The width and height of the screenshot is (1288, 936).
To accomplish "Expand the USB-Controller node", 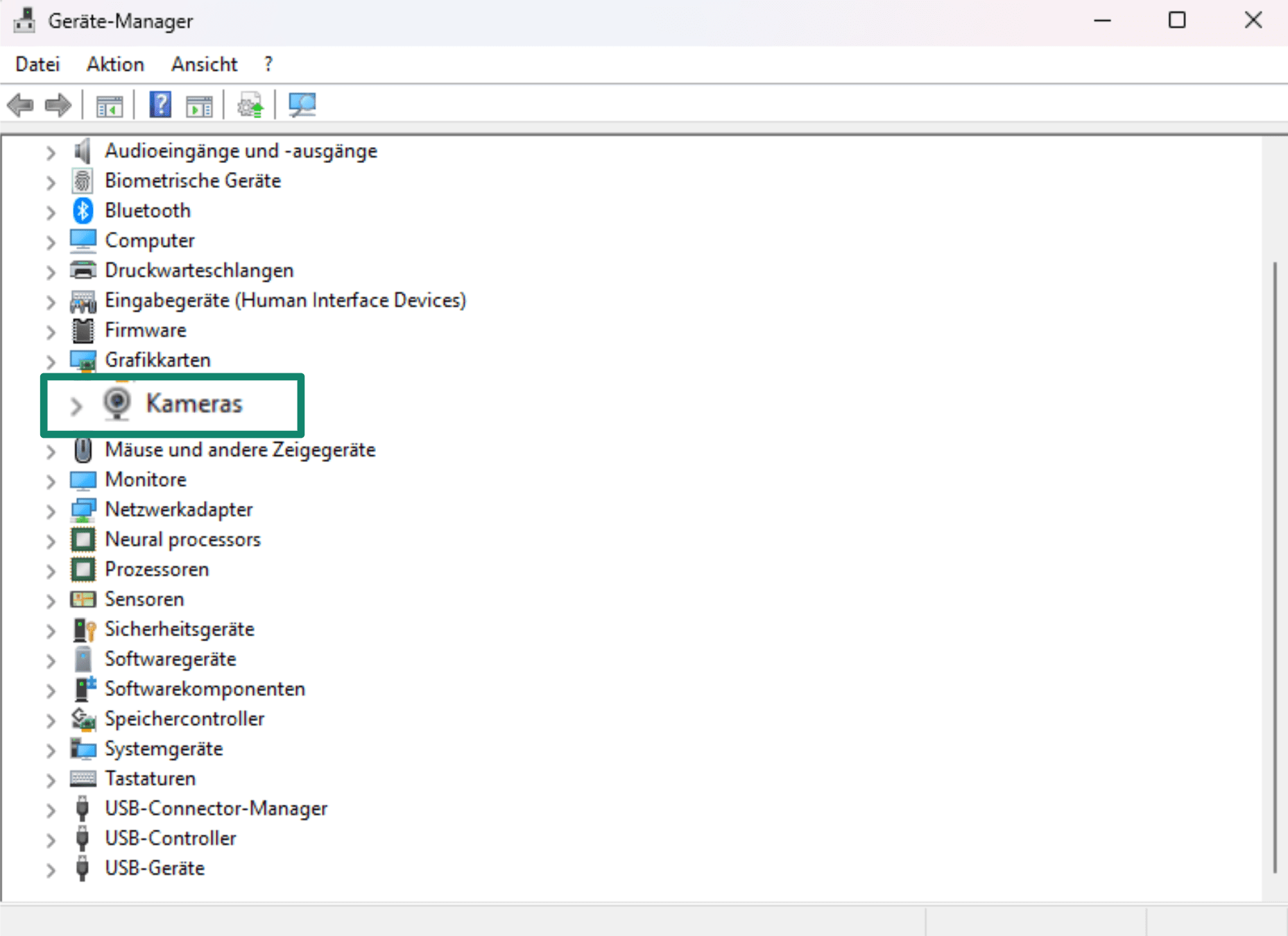I will [51, 840].
